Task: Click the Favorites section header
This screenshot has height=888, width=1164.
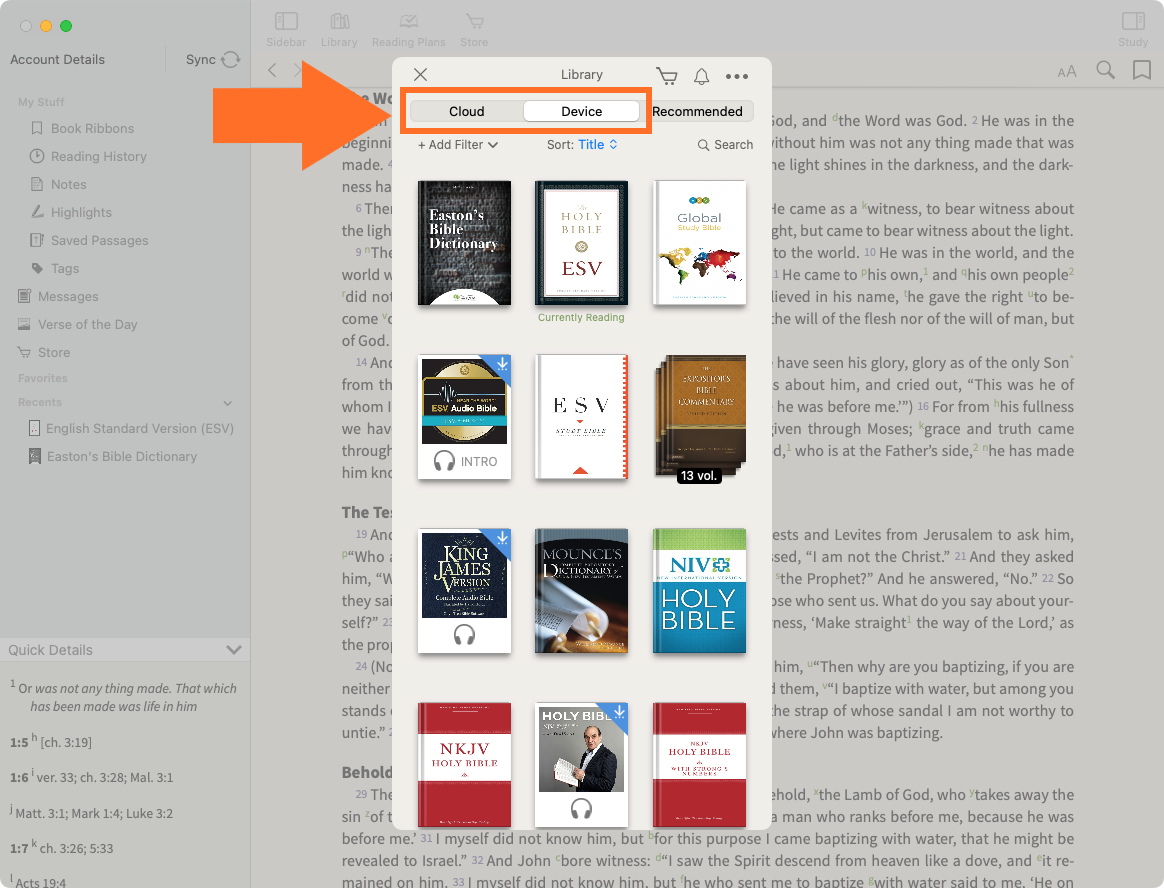Action: click(42, 378)
